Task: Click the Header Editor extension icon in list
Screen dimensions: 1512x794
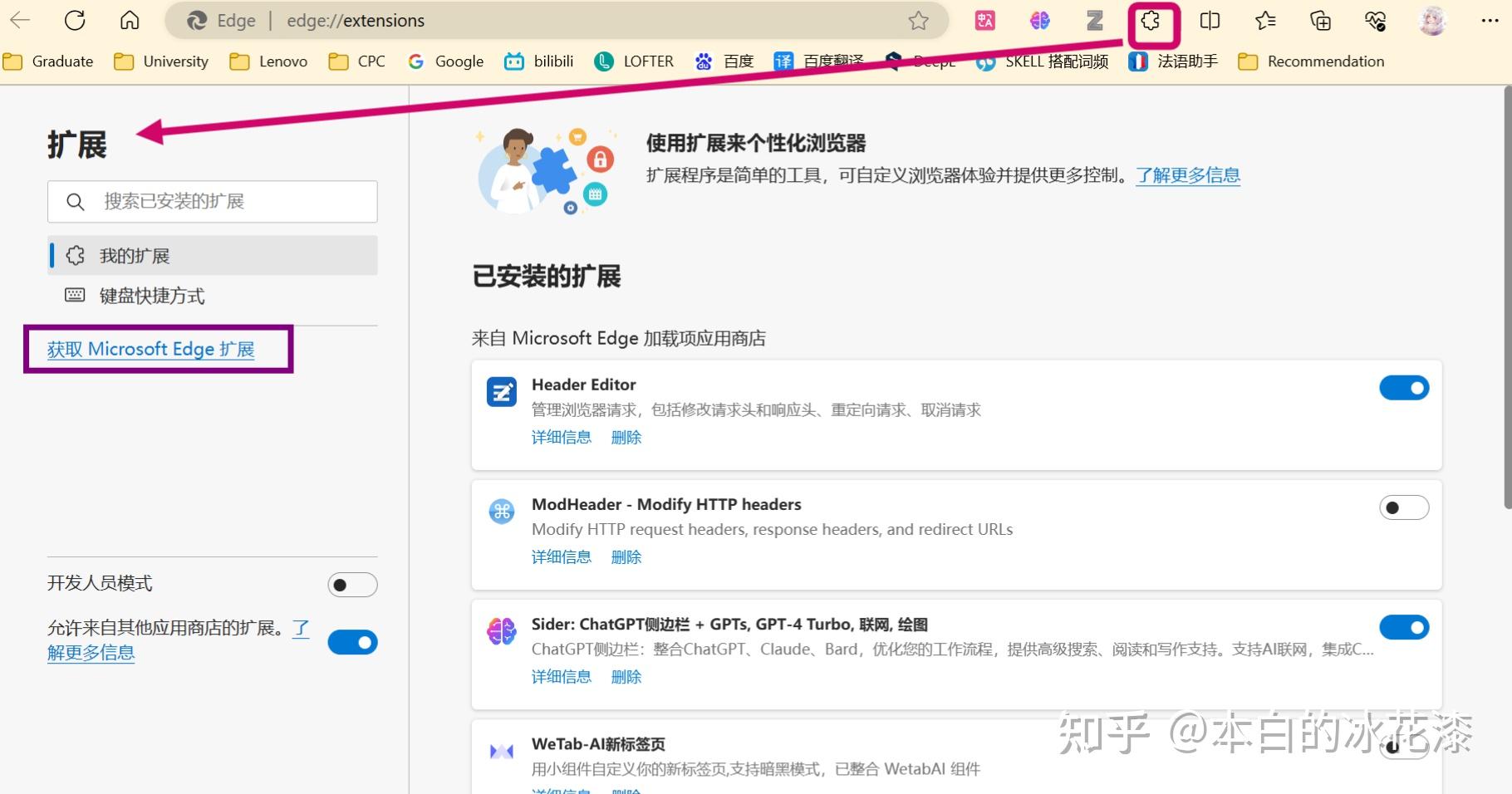Action: pyautogui.click(x=502, y=392)
